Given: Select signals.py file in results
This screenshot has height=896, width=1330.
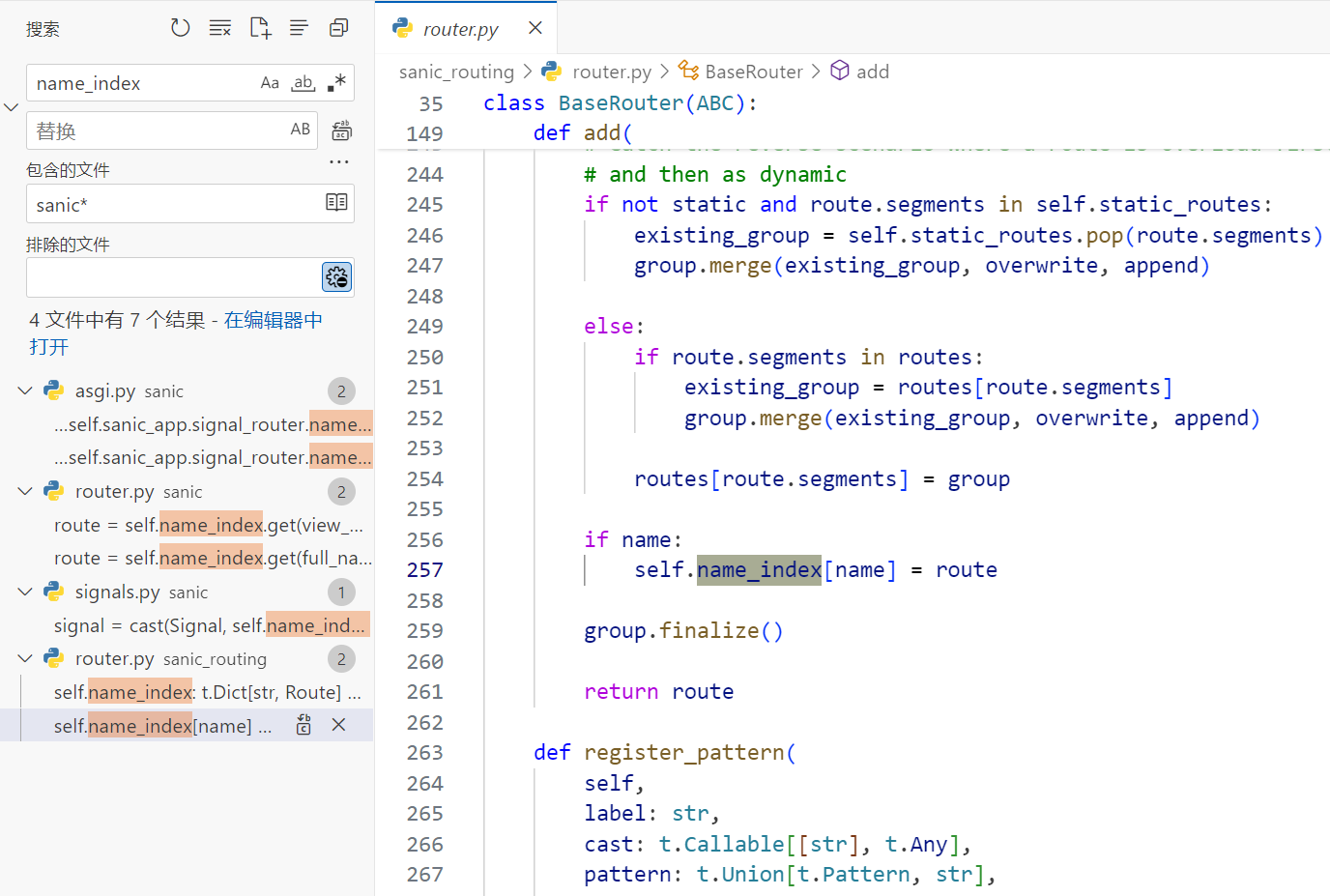Looking at the screenshot, I should click(x=117, y=592).
